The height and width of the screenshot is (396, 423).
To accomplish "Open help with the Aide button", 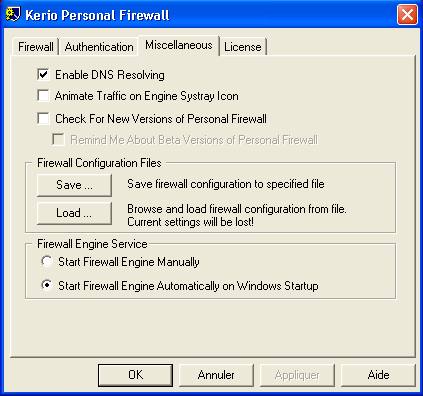I will coord(378,375).
